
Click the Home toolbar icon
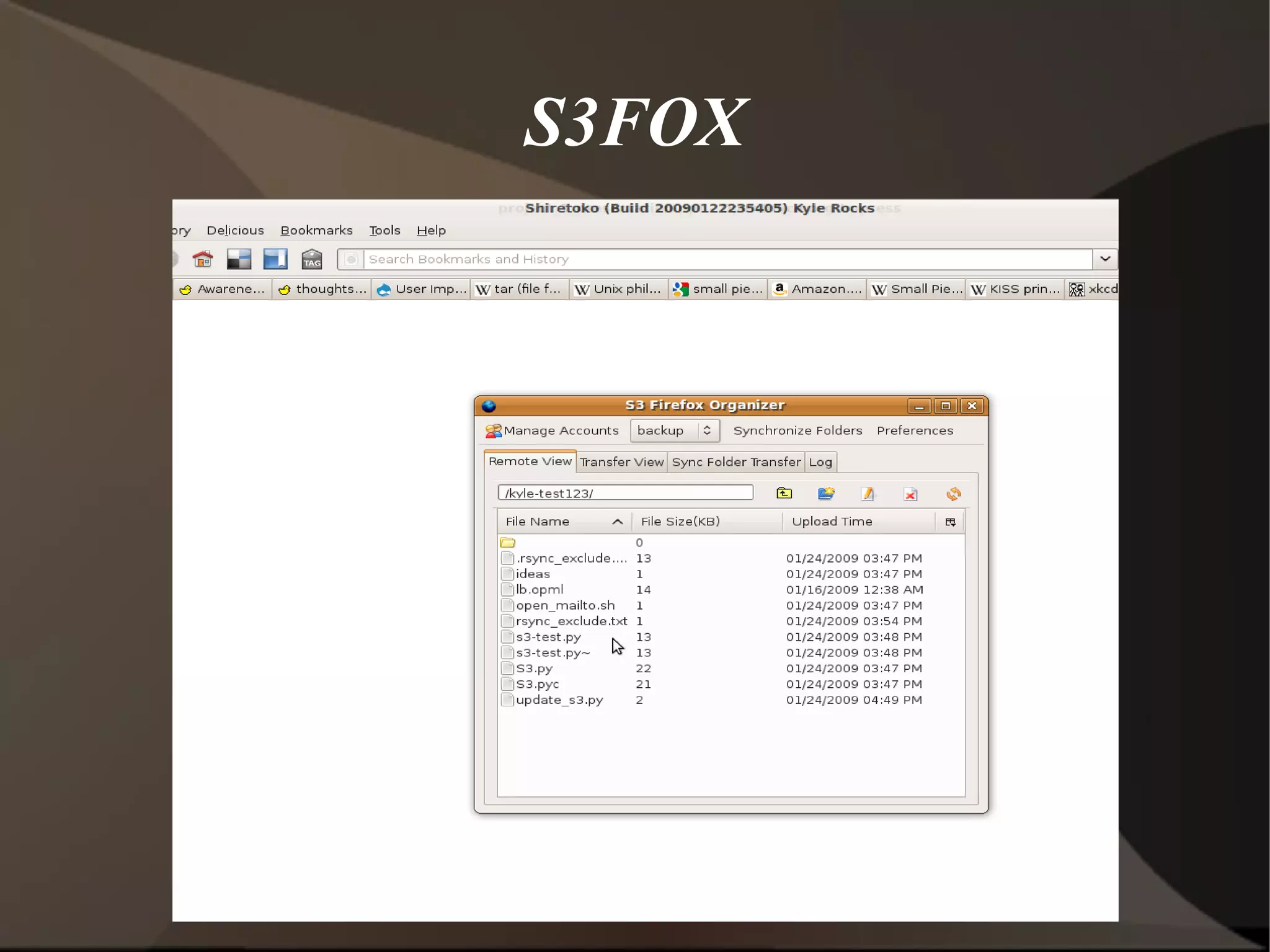click(203, 259)
